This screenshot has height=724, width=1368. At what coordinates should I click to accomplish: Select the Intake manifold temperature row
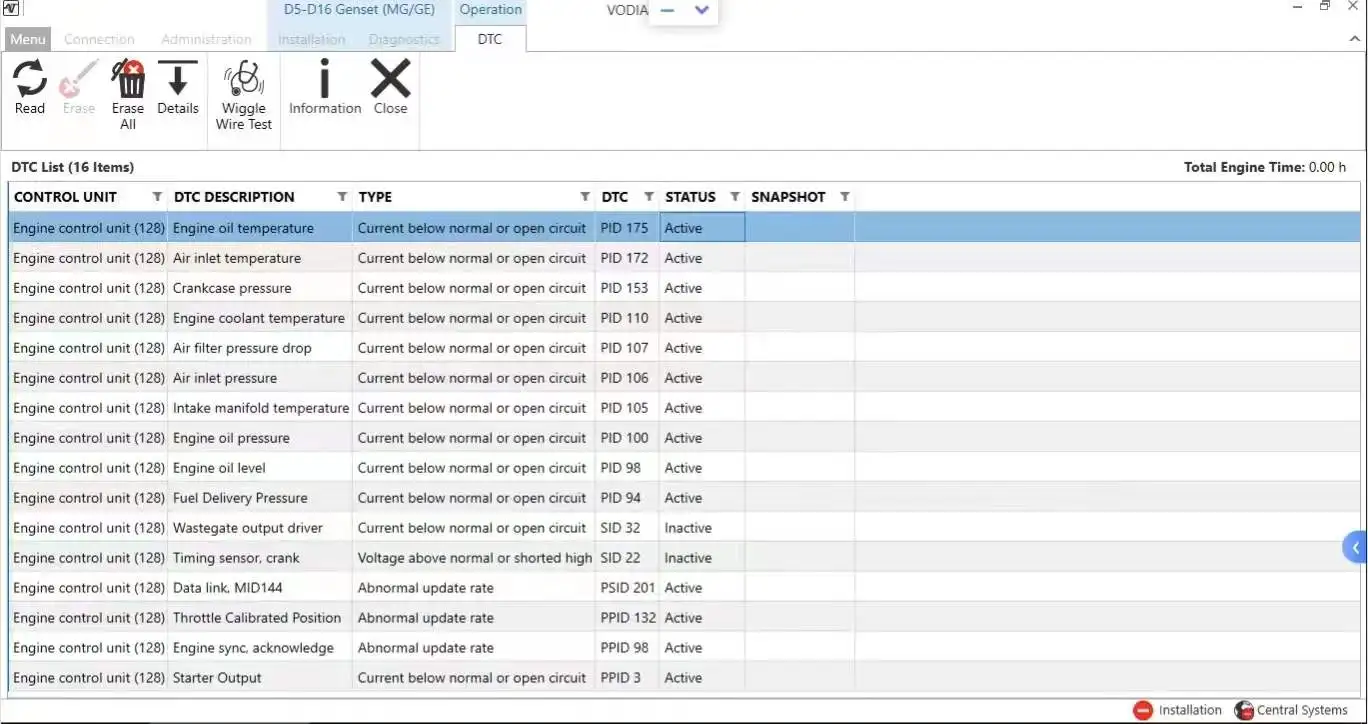tap(684, 408)
